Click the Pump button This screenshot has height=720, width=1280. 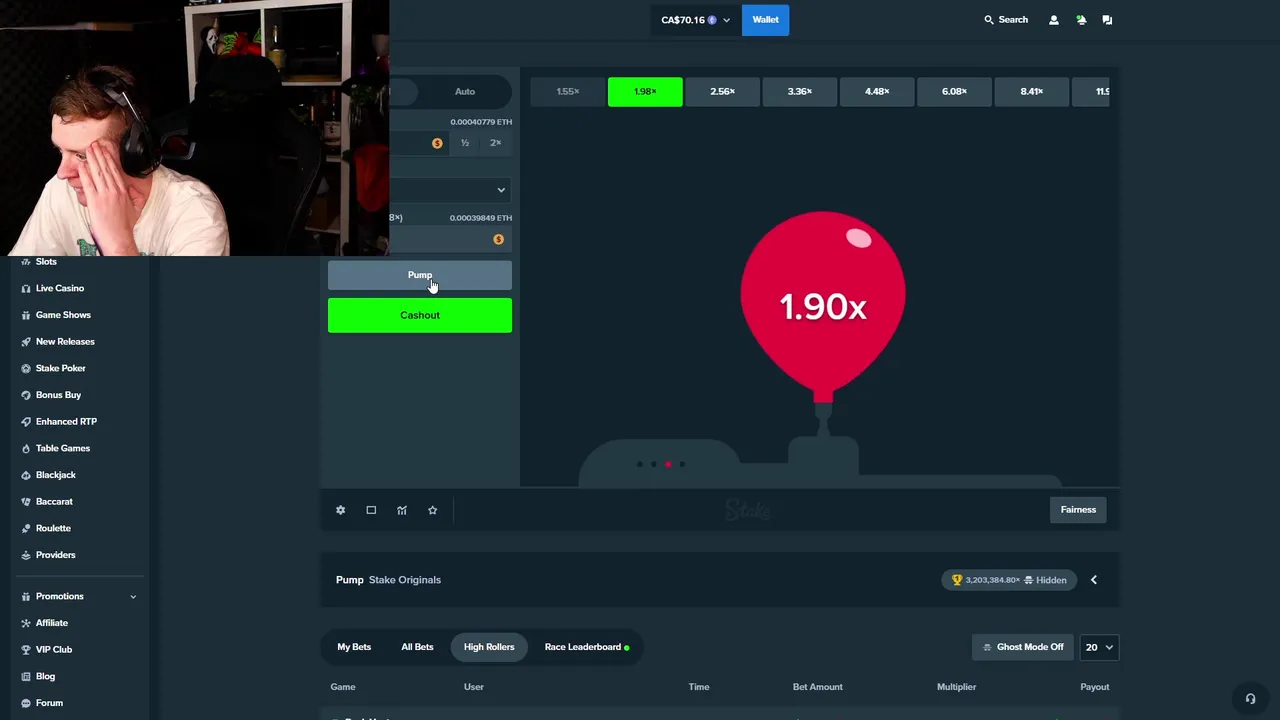pos(420,275)
